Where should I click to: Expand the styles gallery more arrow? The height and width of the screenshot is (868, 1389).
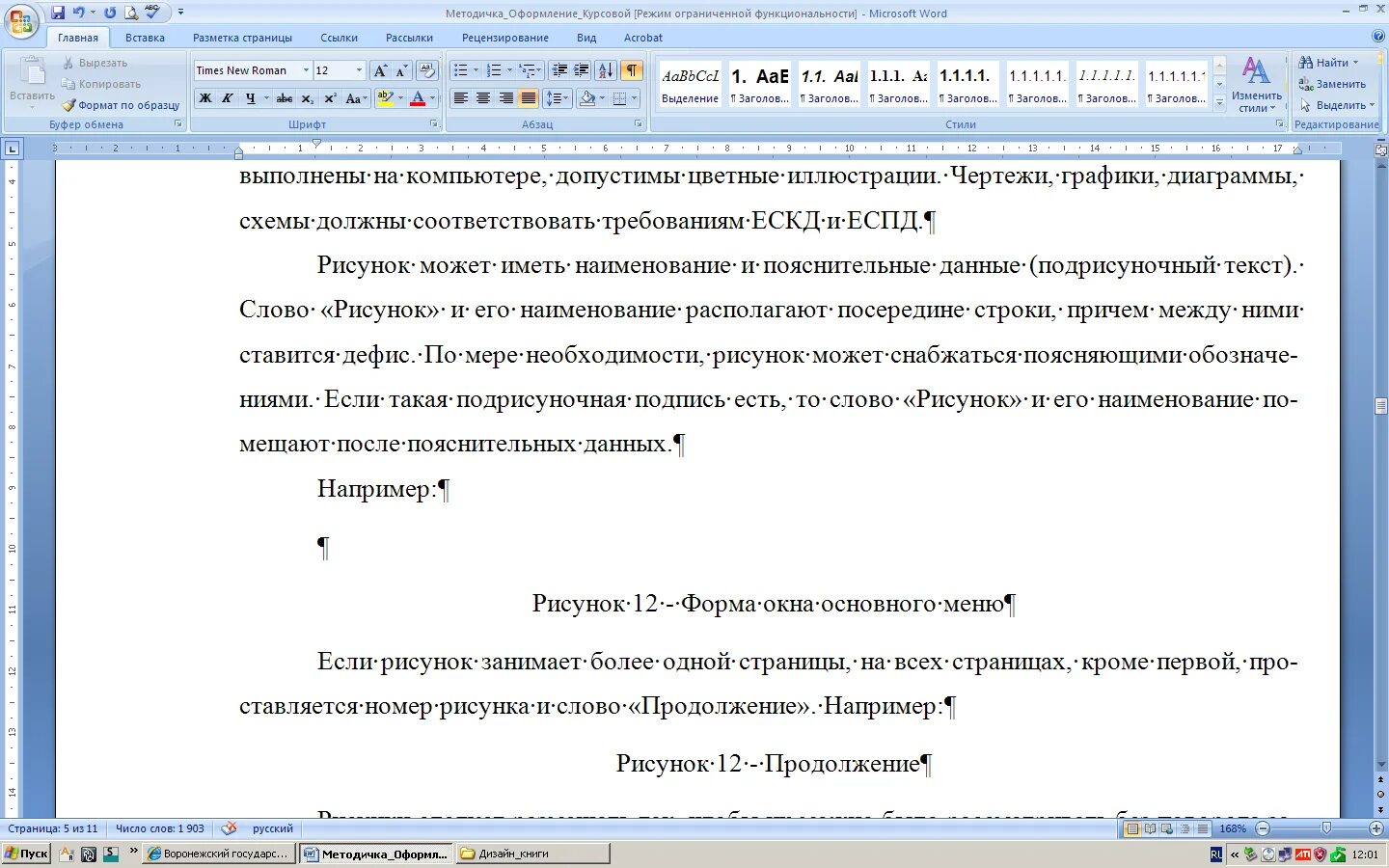(1219, 101)
